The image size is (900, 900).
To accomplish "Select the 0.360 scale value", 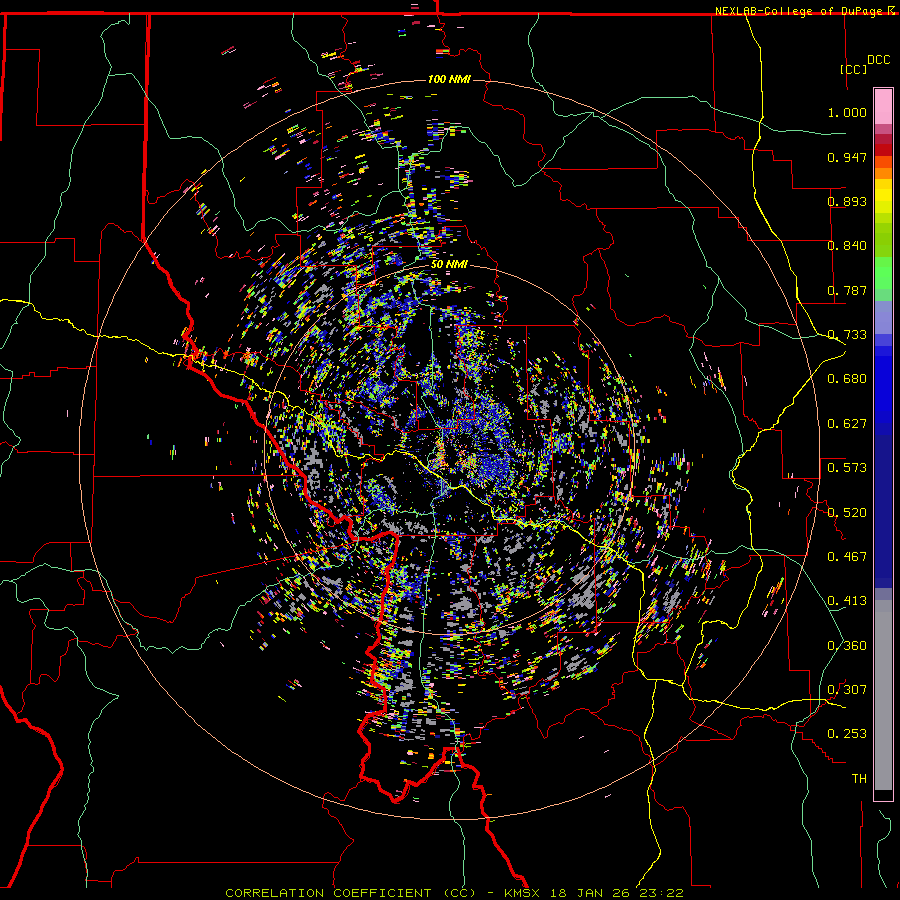I will click(x=847, y=646).
